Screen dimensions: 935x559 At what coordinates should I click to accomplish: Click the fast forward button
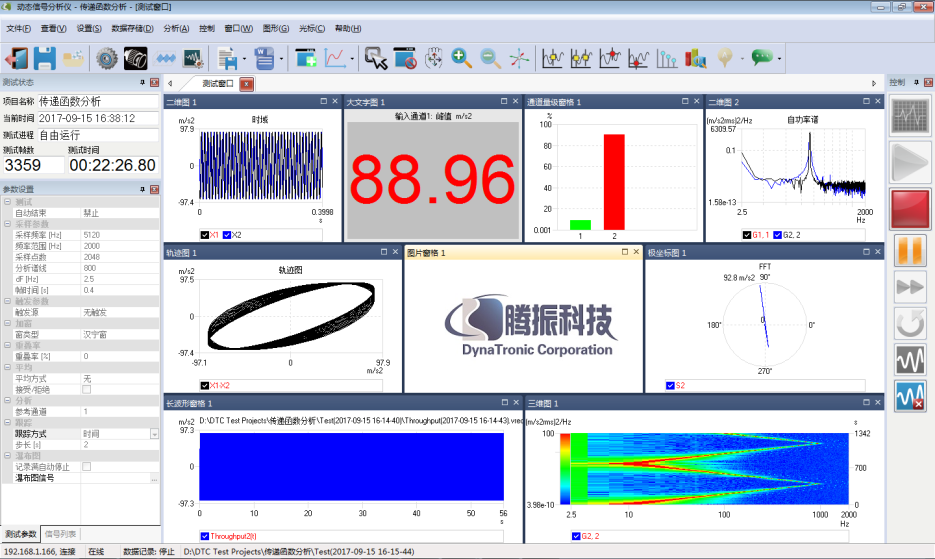(910, 288)
